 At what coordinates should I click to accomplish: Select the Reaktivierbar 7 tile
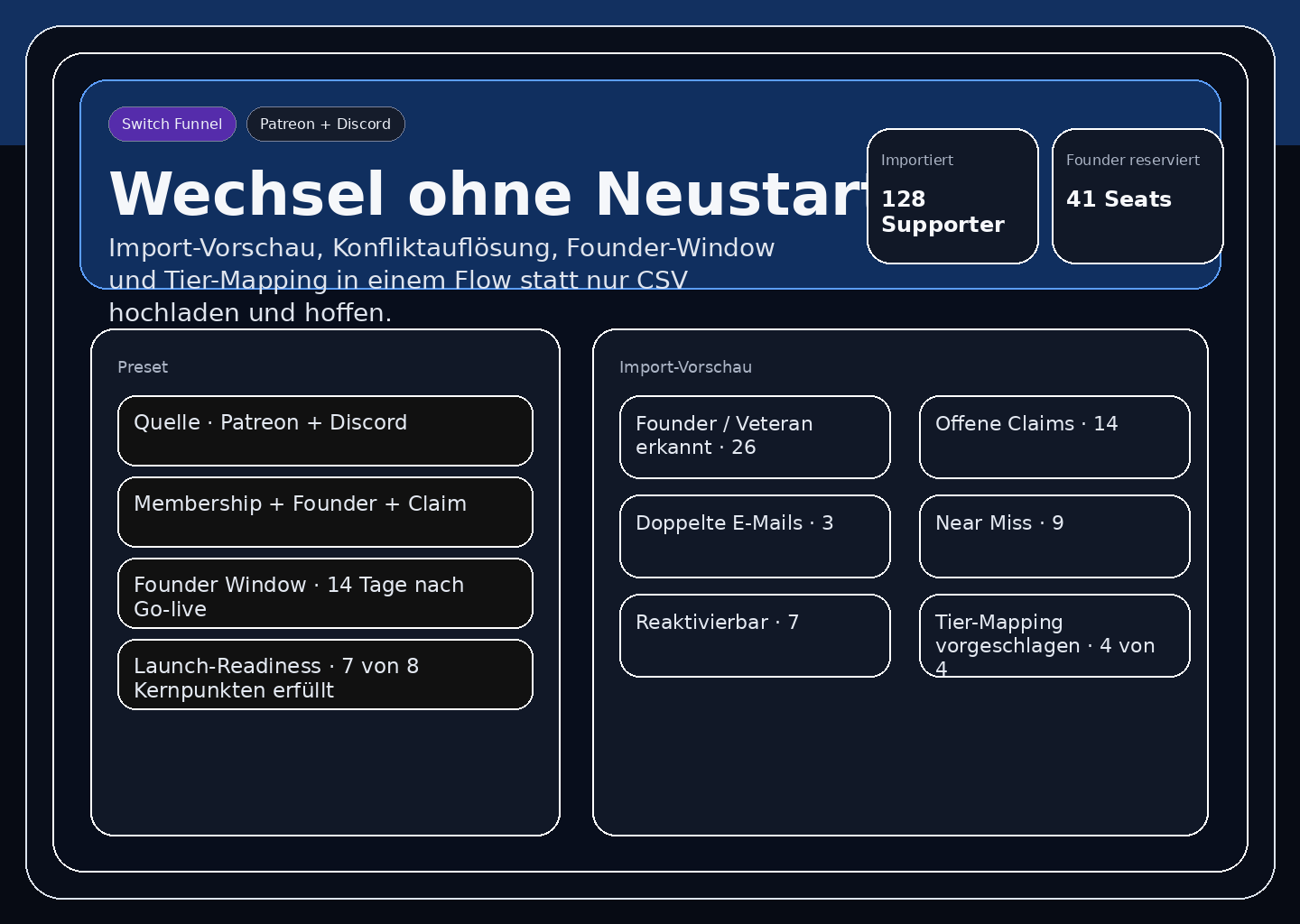755,635
